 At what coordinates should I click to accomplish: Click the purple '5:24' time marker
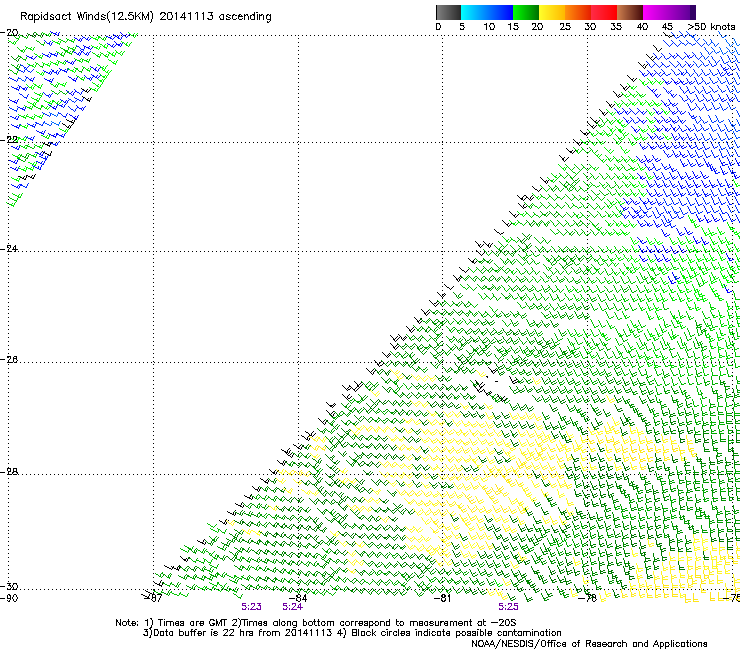coord(292,607)
